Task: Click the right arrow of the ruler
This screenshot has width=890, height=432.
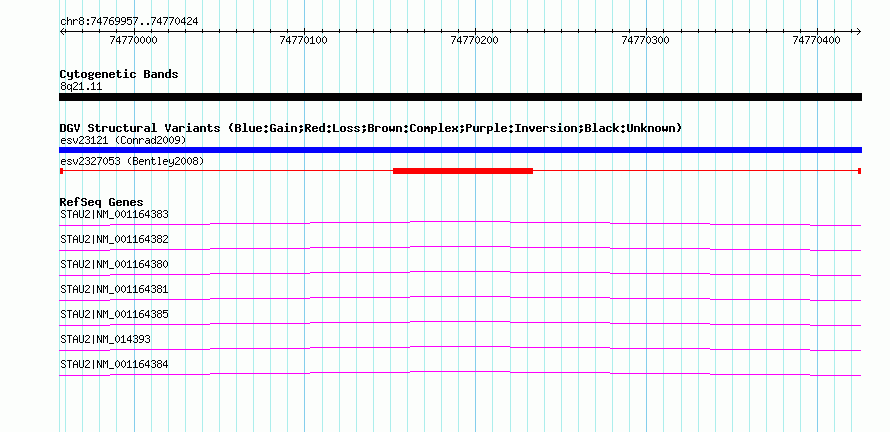Action: 859,31
